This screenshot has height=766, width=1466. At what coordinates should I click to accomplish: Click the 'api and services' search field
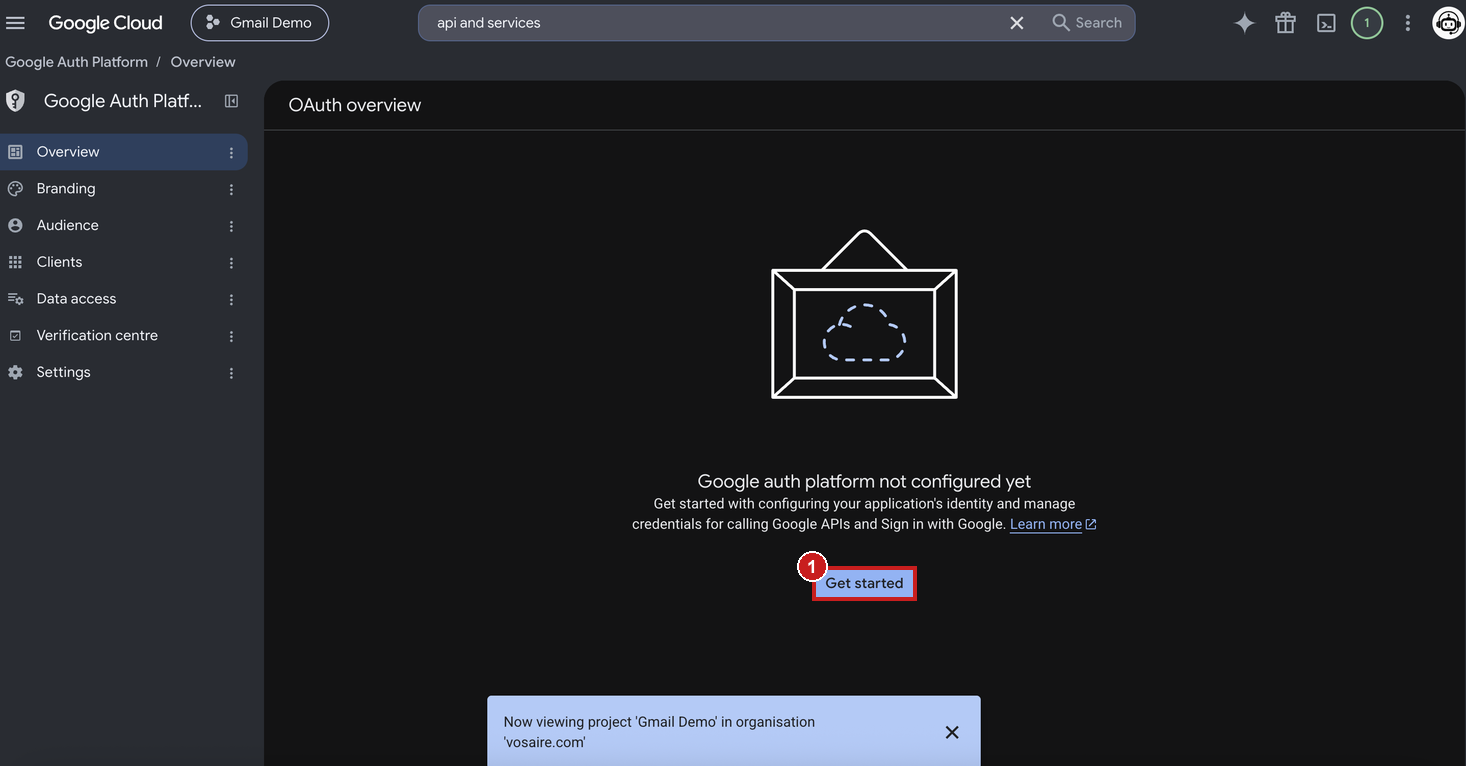pos(715,23)
